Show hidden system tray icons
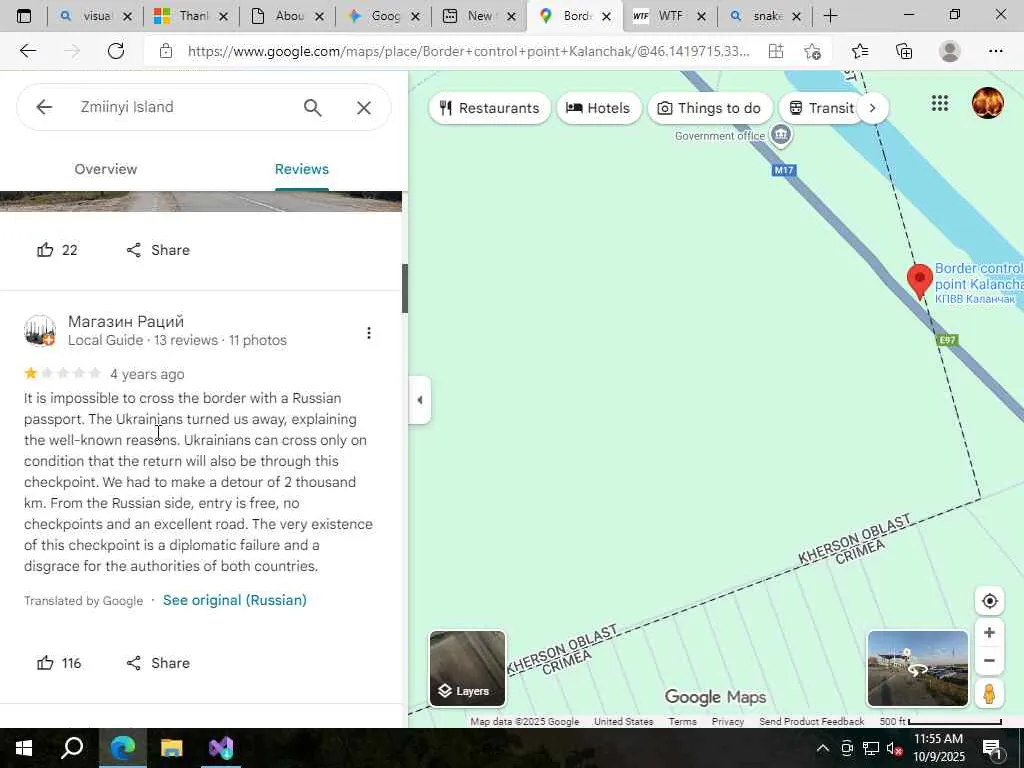Viewport: 1024px width, 768px height. coord(823,748)
